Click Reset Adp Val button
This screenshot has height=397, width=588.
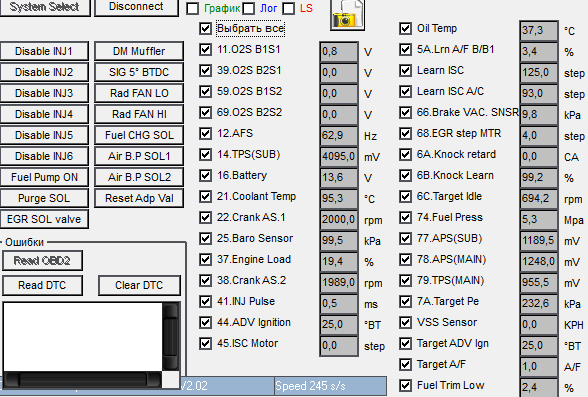click(x=139, y=198)
